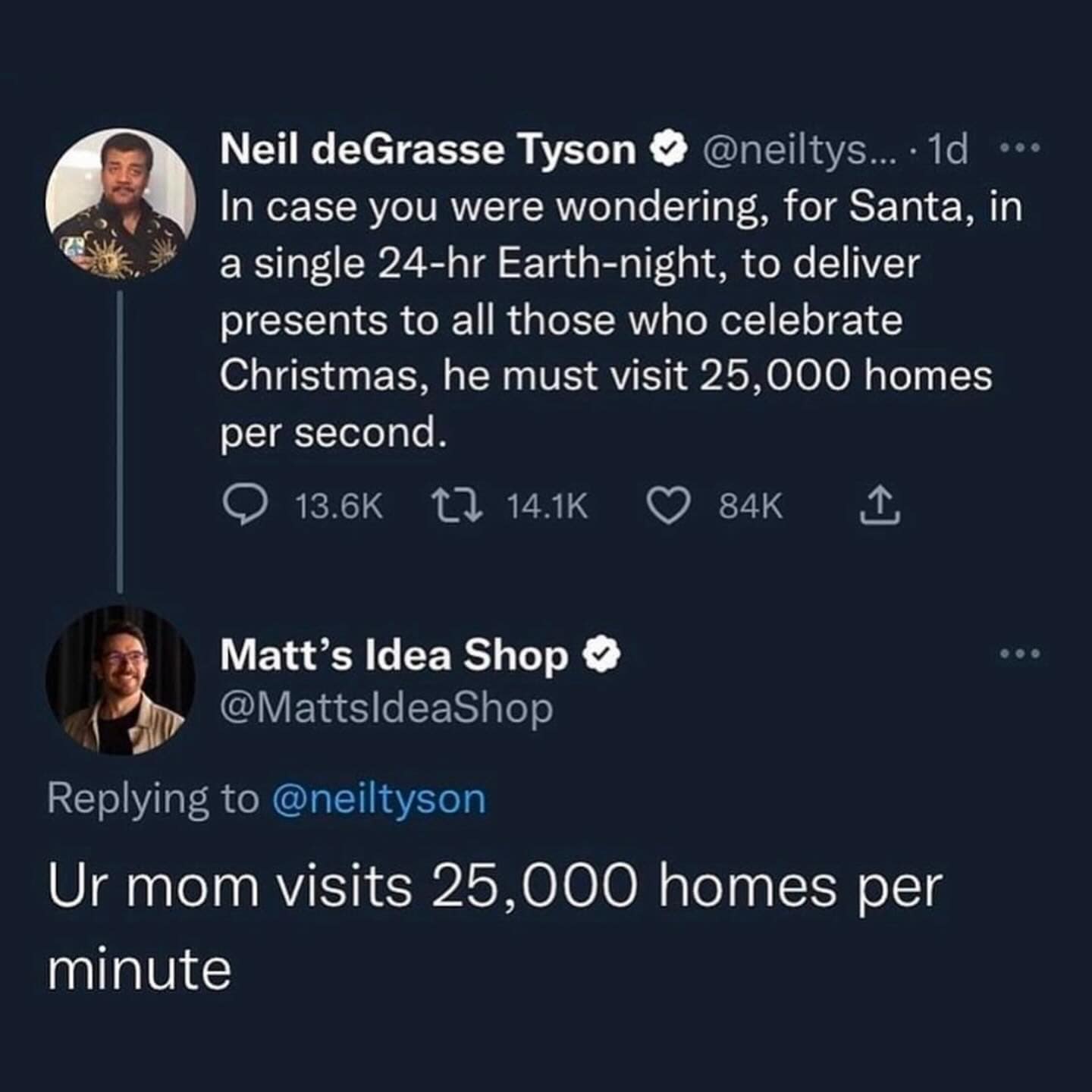Click the Matt's Idea Shop display name

point(394,654)
